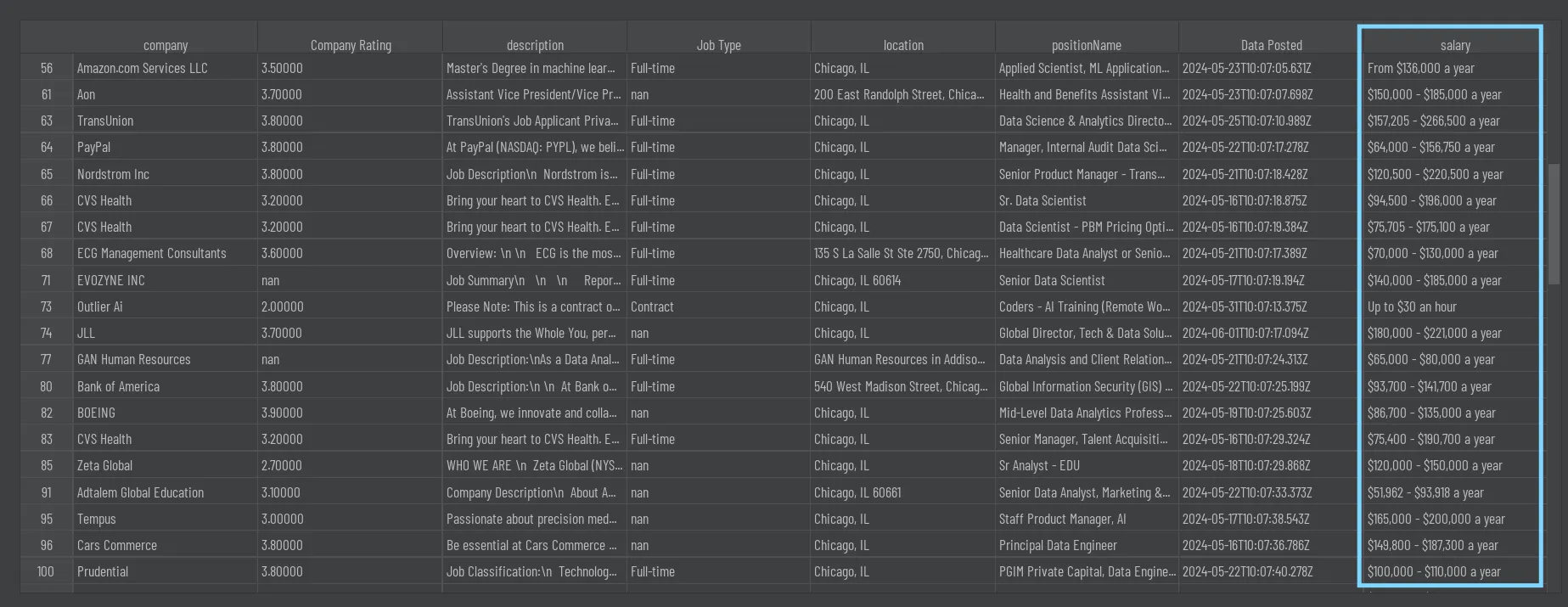
Task: Select the 2024-06-01T10:07:17.094Z date cell
Action: [x=1271, y=333]
